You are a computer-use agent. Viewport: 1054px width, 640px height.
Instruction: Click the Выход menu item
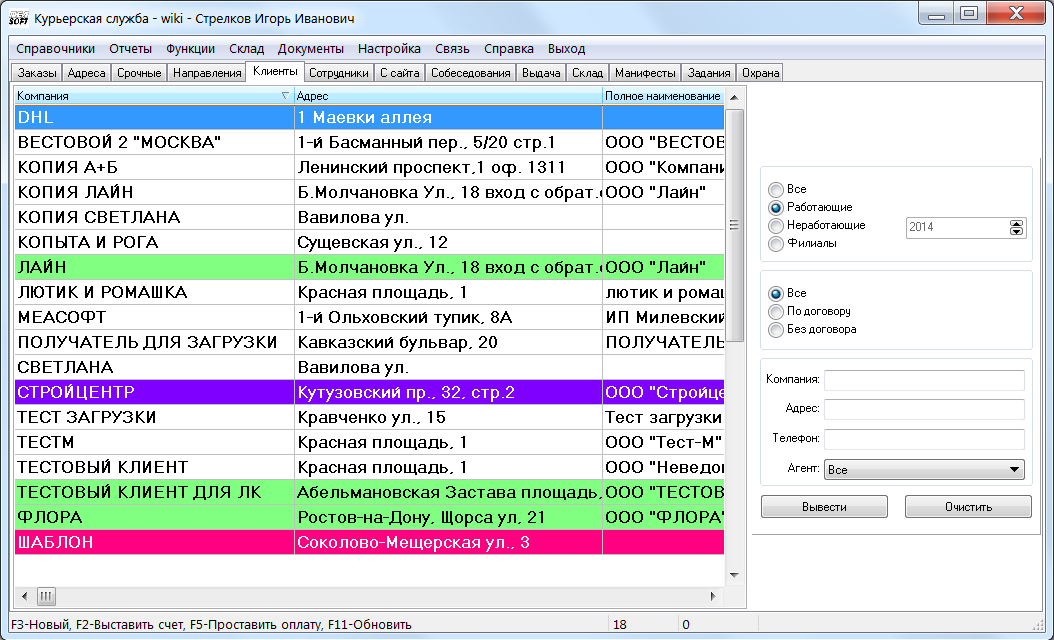(567, 48)
